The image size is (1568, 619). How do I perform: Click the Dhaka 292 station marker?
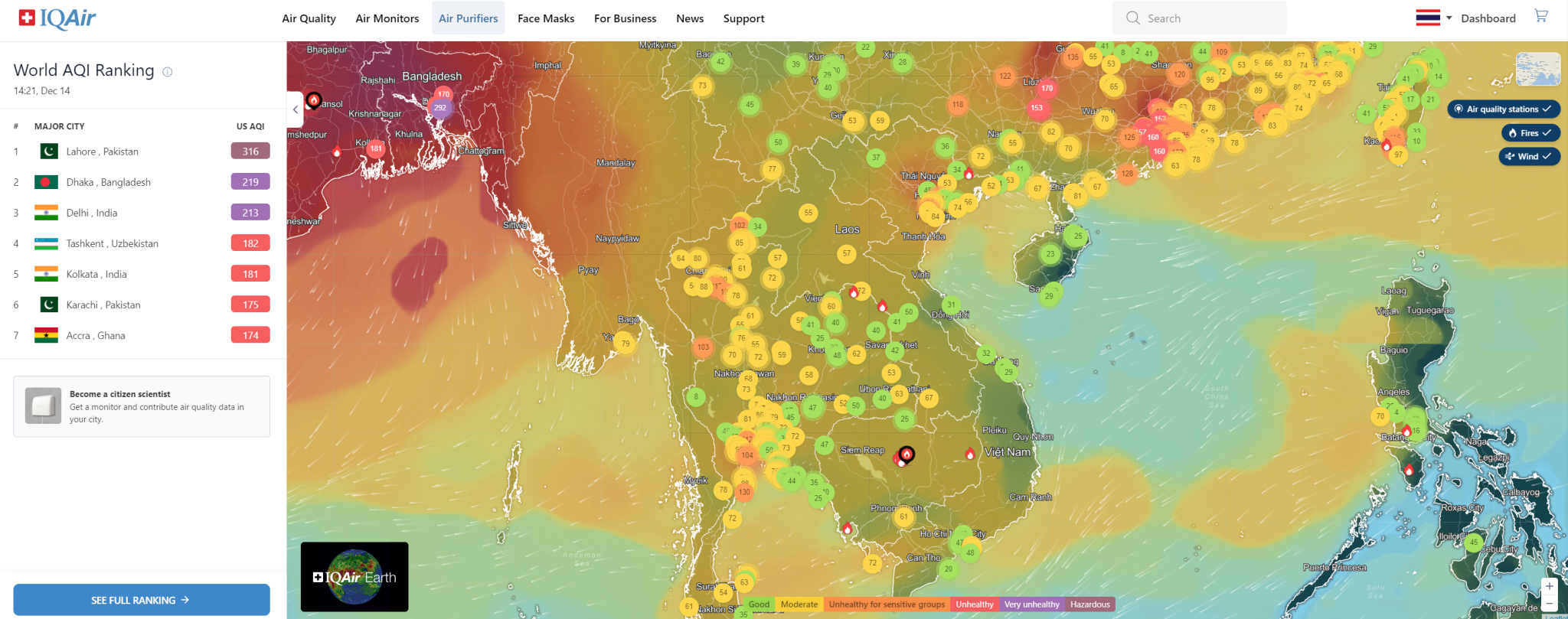coord(440,108)
